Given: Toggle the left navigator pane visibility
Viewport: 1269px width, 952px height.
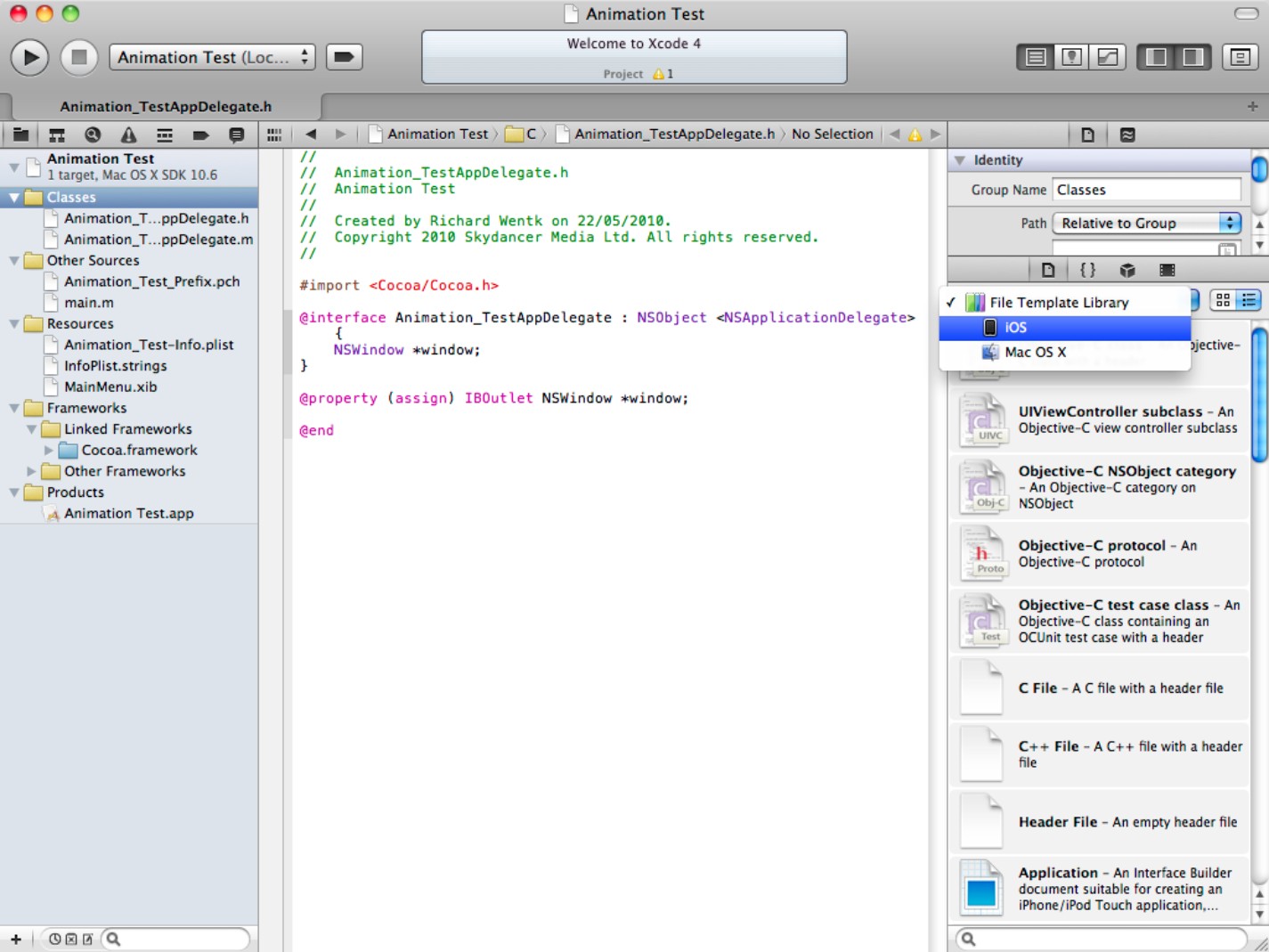Looking at the screenshot, I should (1156, 57).
